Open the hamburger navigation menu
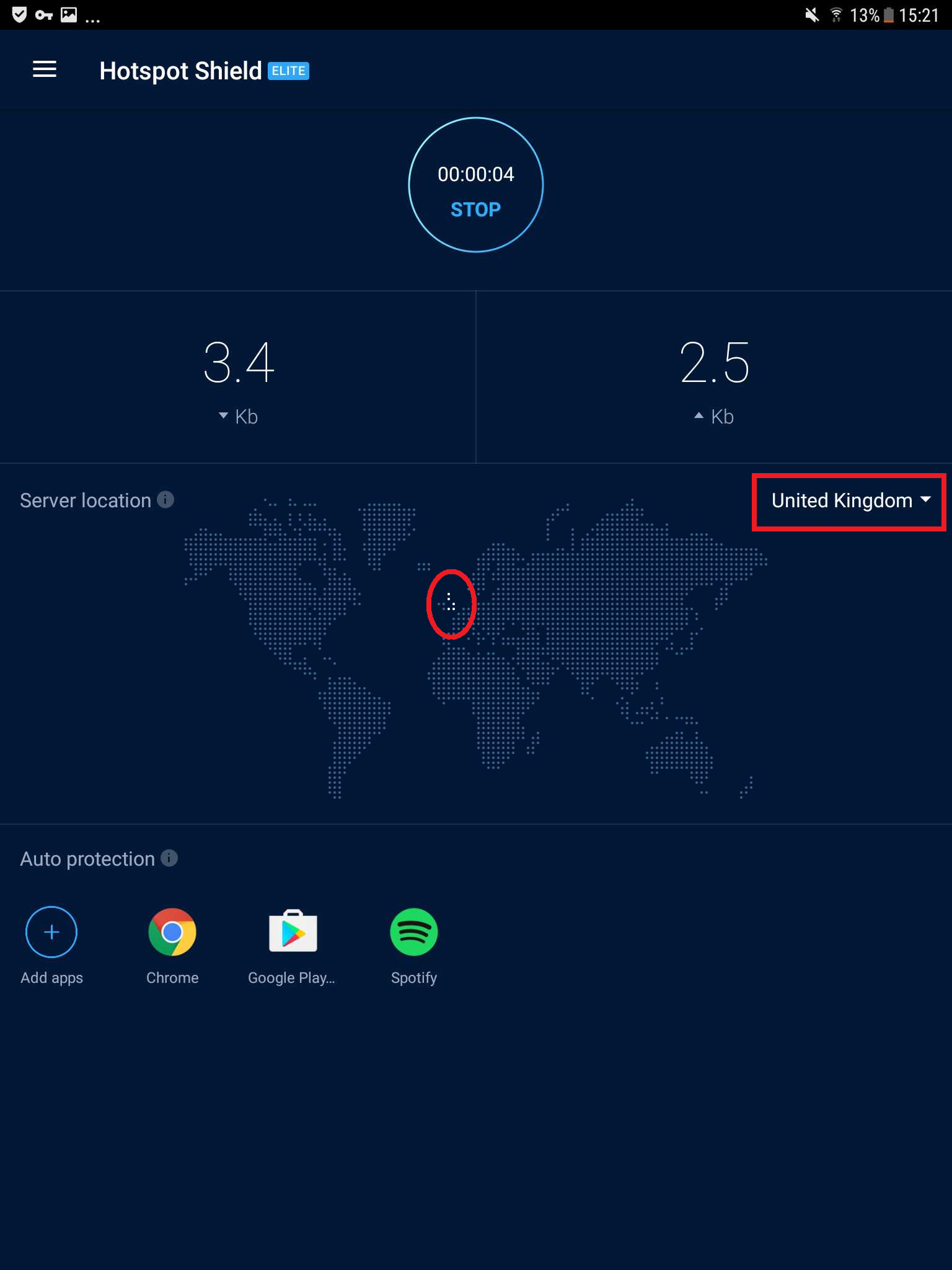This screenshot has width=952, height=1270. [45, 70]
